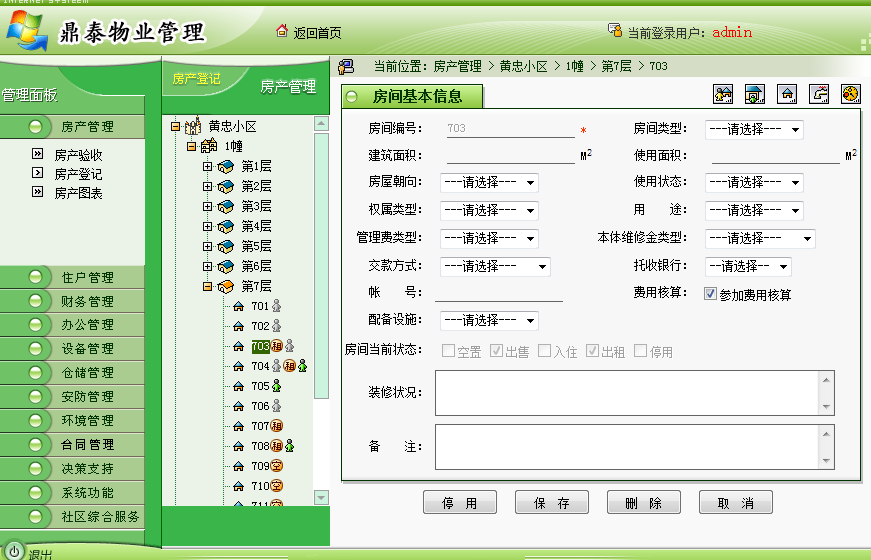Image resolution: width=871 pixels, height=560 pixels.
Task: Switch to the 房产登记 tab
Action: [x=196, y=79]
